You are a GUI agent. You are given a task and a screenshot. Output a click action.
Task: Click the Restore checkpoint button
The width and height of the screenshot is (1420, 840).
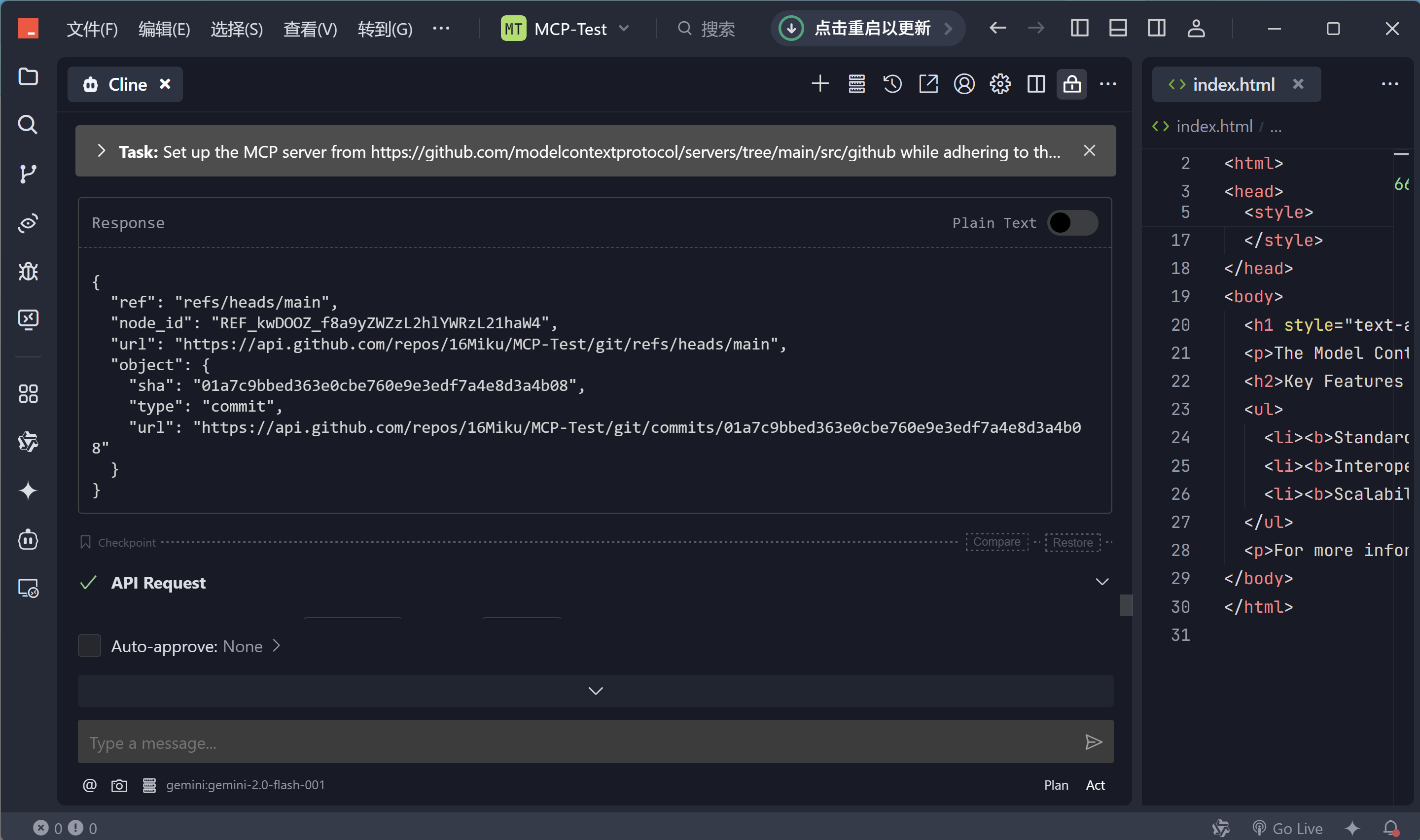[x=1072, y=542]
